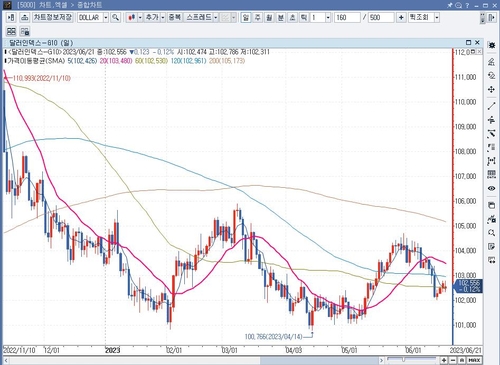Image resolution: width=500 pixels, height=365 pixels.
Task: Click the 100,766(2023/04/14) low marker label
Action: (x=273, y=337)
